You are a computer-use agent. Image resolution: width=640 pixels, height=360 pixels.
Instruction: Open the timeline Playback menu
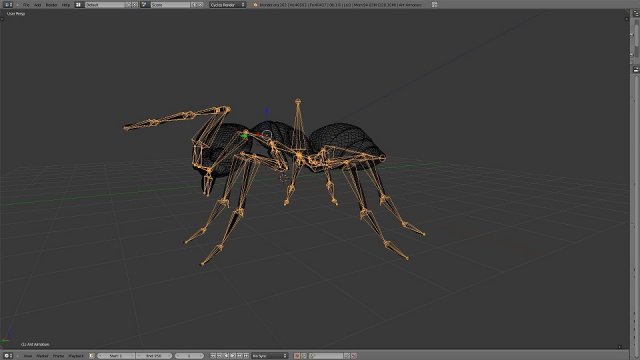coord(76,356)
